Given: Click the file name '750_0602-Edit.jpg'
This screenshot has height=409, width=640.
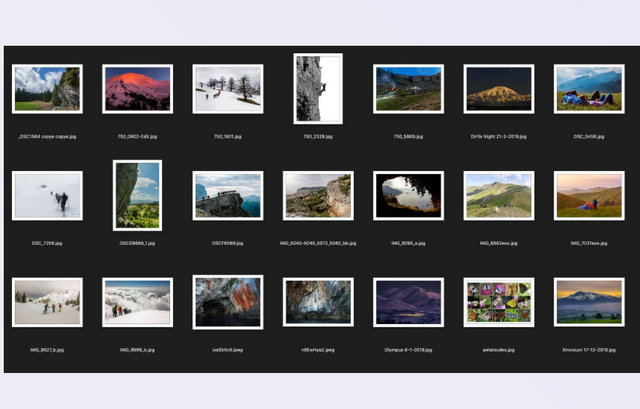Looking at the screenshot, I should coord(137,137).
